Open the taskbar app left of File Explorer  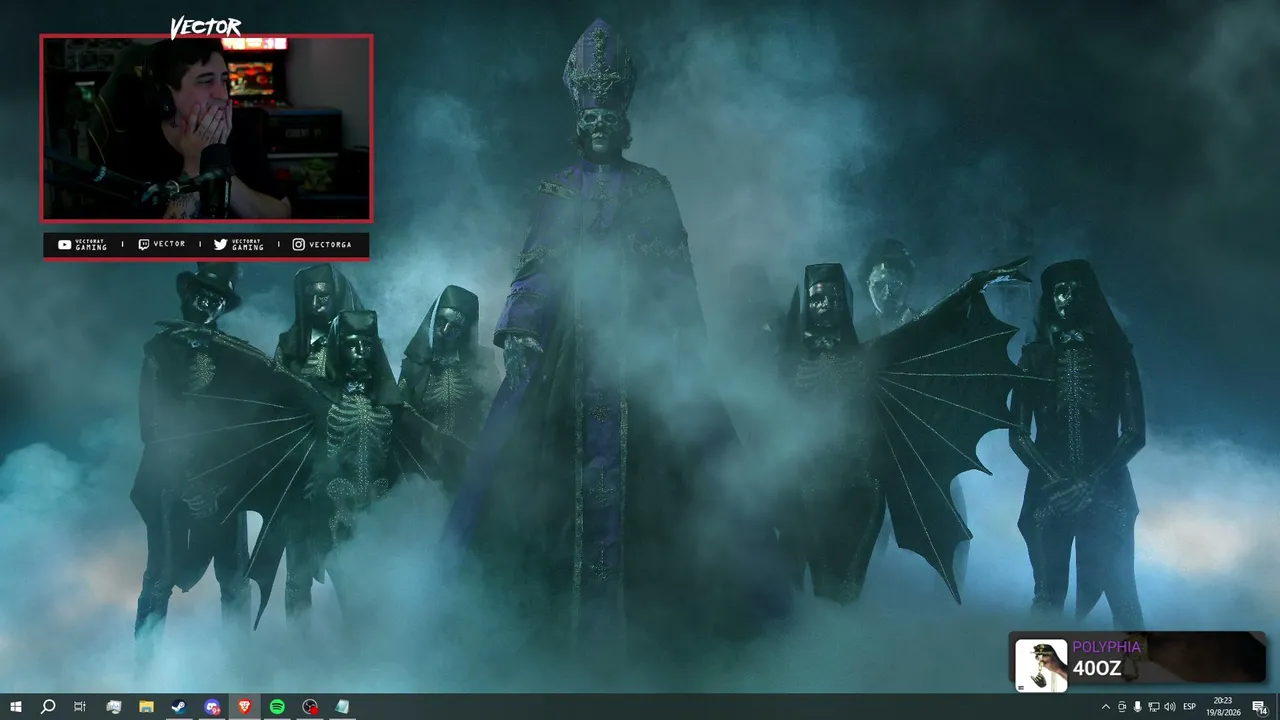[114, 707]
